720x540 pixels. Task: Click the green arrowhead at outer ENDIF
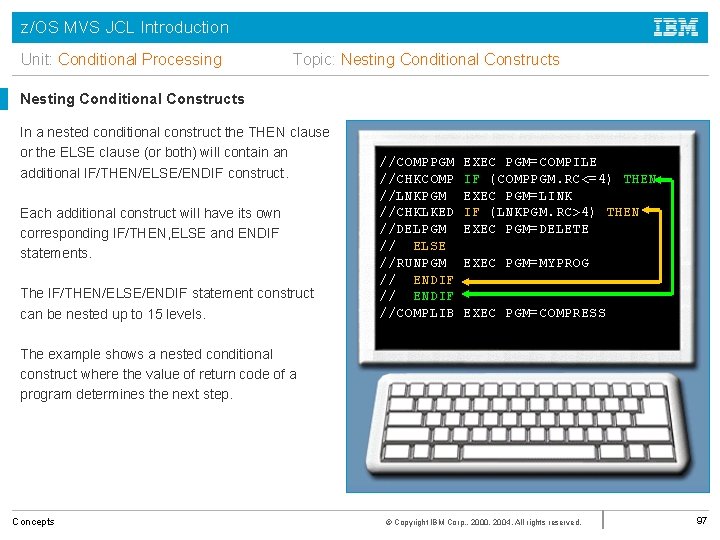coord(466,294)
